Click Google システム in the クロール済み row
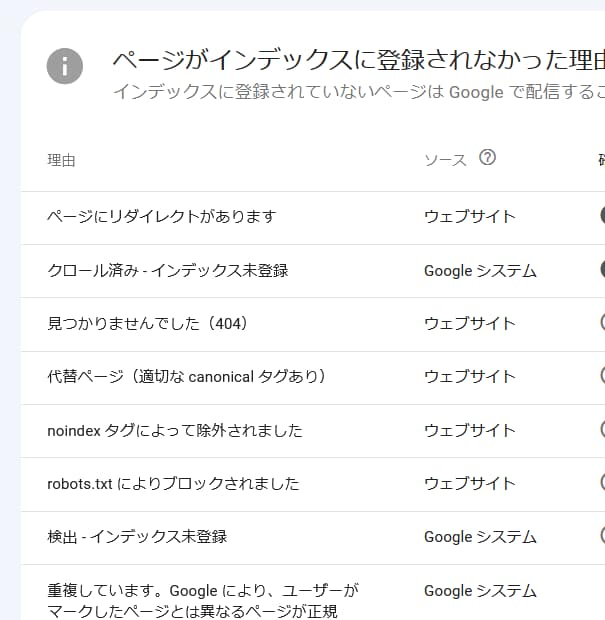This screenshot has height=620, width=605. tap(480, 271)
